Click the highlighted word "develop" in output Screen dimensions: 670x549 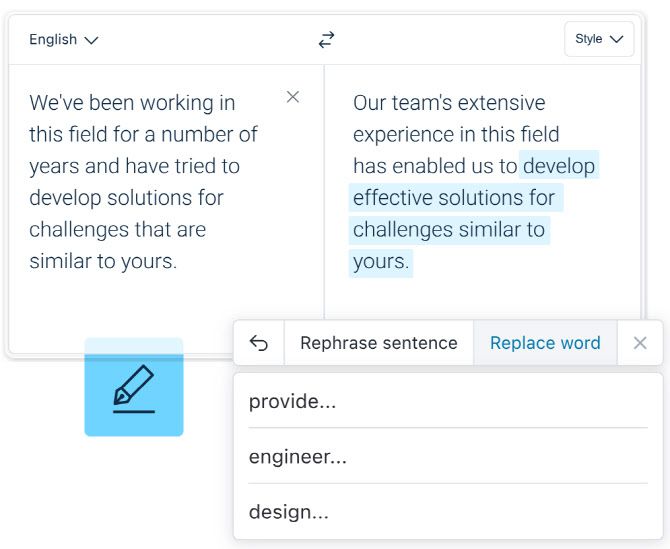tap(559, 166)
